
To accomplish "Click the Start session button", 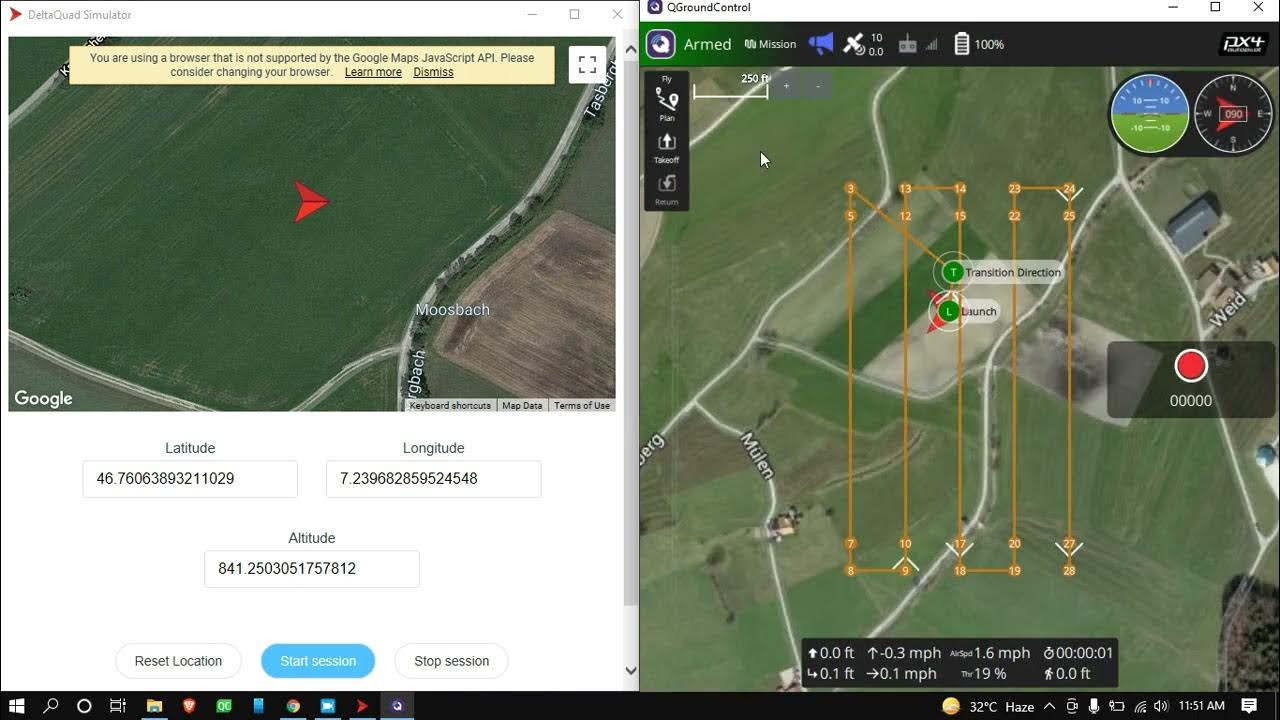I will (318, 661).
